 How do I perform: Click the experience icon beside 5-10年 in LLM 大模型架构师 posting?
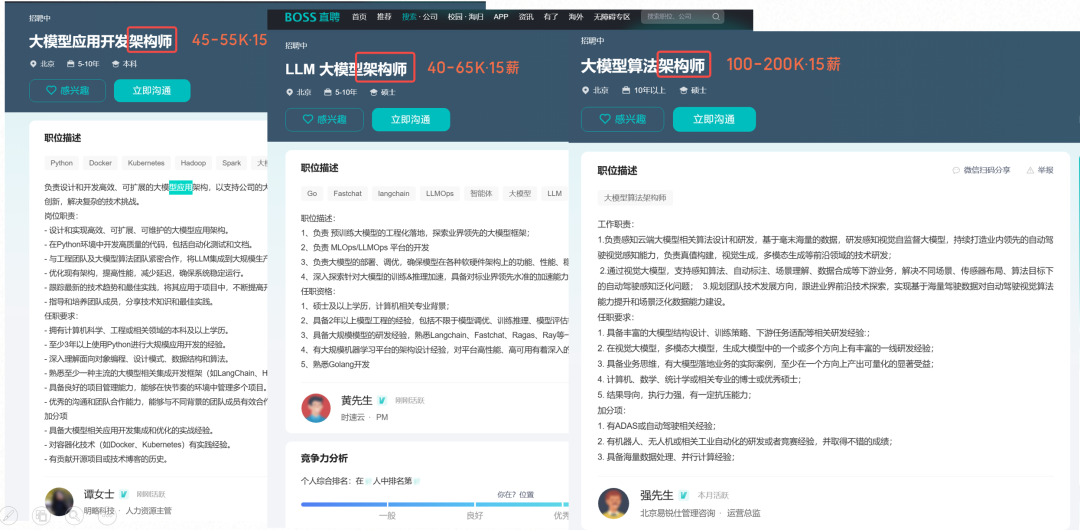(327, 92)
